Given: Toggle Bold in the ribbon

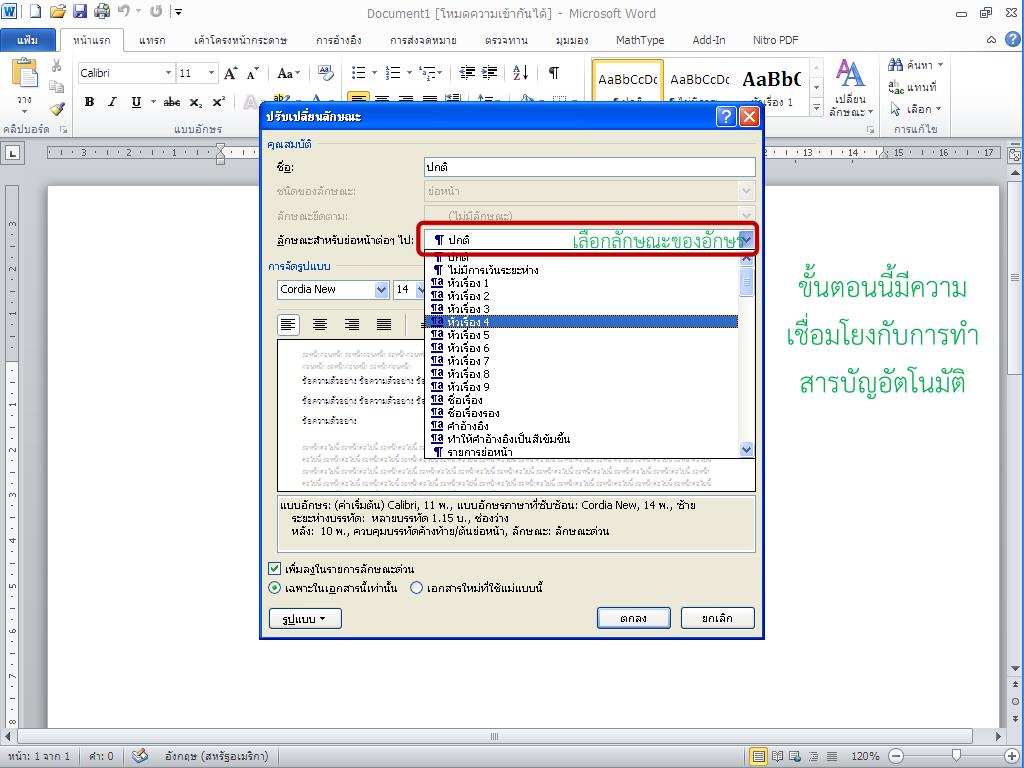Looking at the screenshot, I should click(x=89, y=102).
